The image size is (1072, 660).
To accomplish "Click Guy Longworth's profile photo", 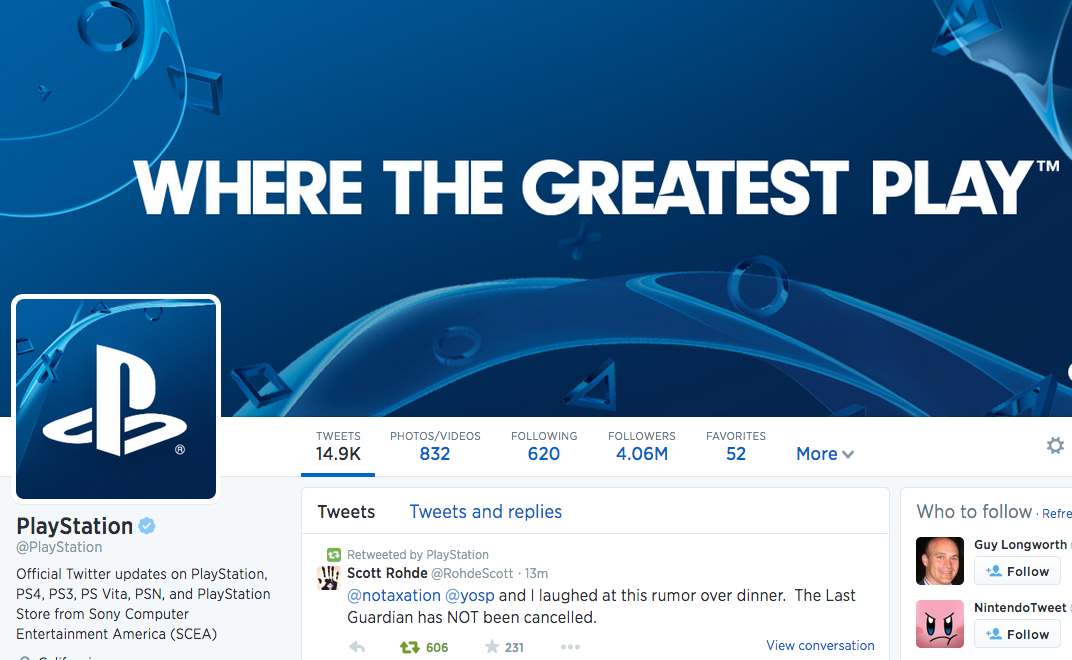I will point(939,561).
